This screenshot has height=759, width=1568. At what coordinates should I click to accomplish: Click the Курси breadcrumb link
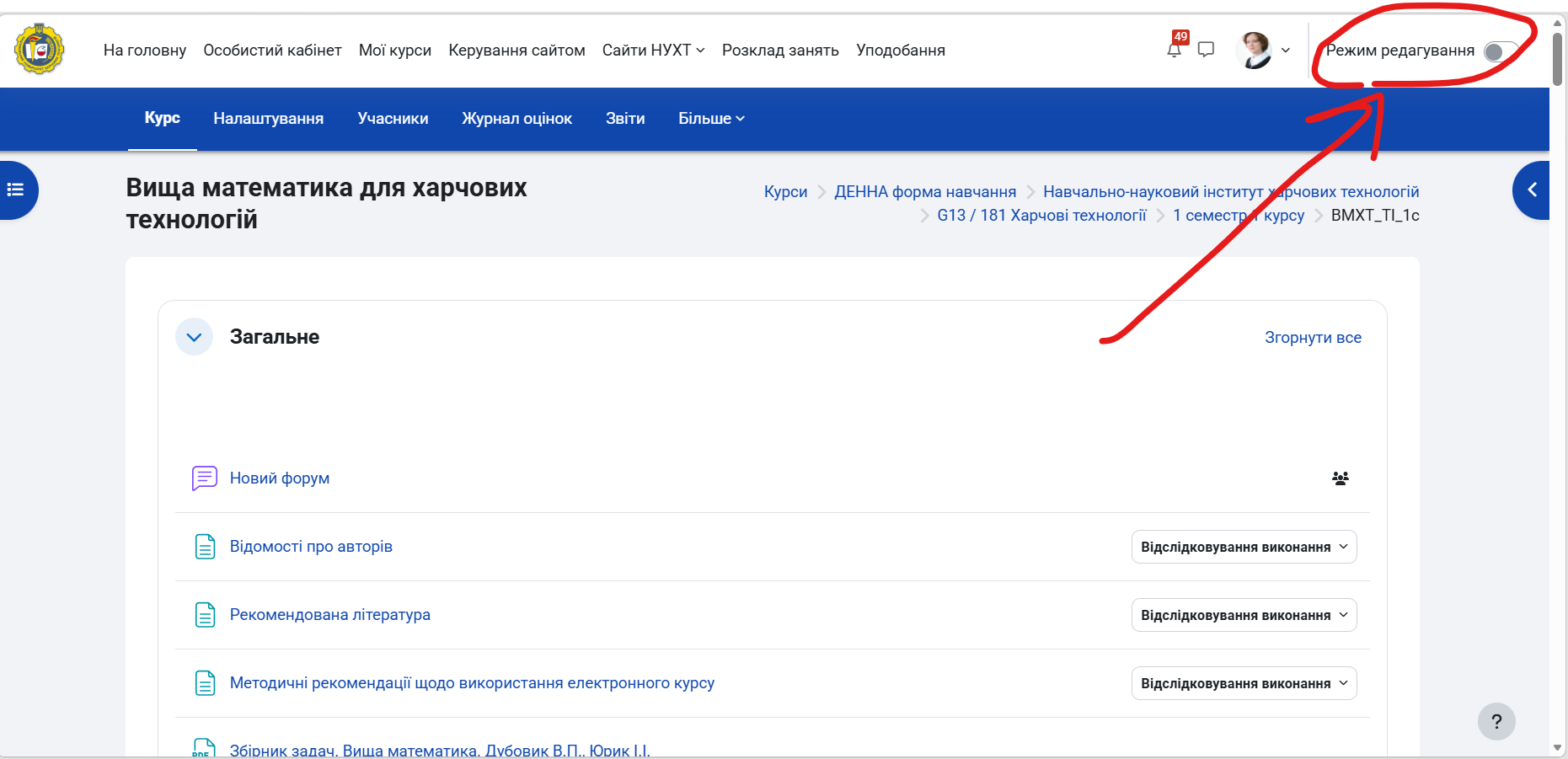(x=785, y=192)
